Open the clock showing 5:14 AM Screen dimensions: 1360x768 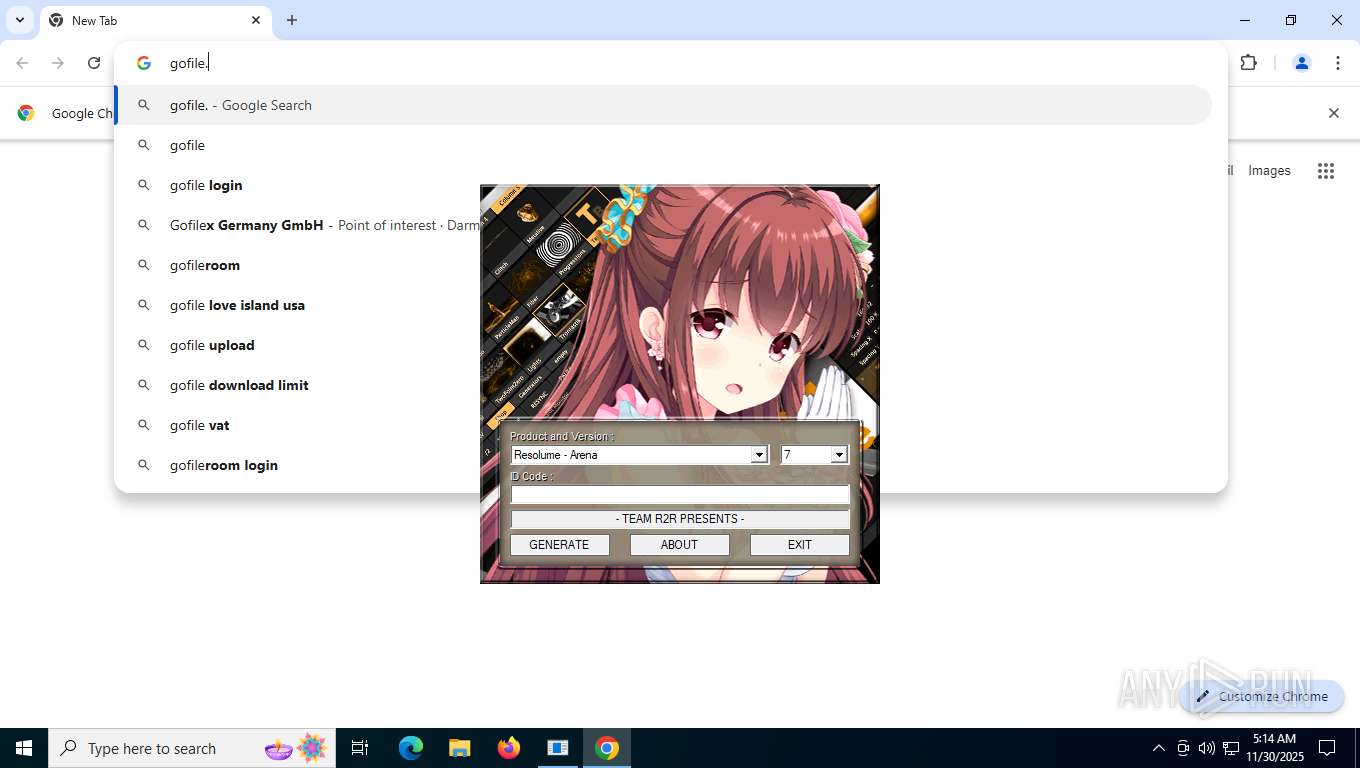coord(1274,748)
